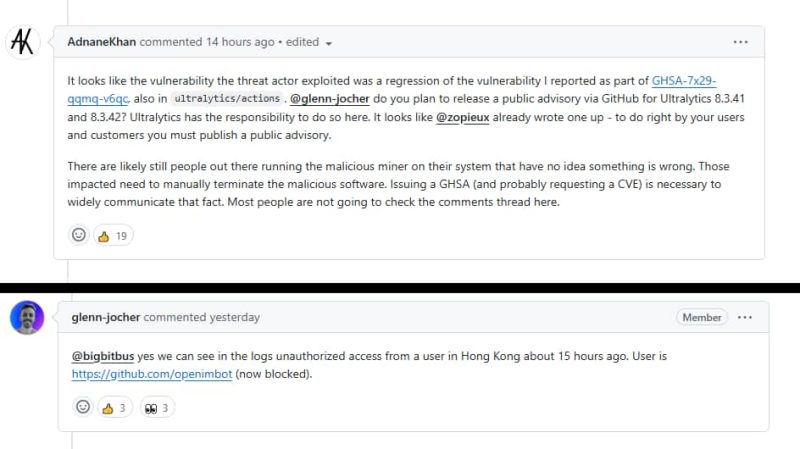Click the '14 hours ago' timestamp
The width and height of the screenshot is (800, 449).
point(240,42)
